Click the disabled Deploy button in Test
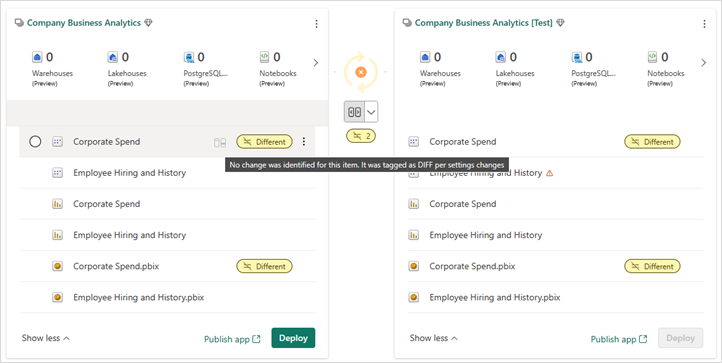This screenshot has width=722, height=363. click(x=681, y=338)
